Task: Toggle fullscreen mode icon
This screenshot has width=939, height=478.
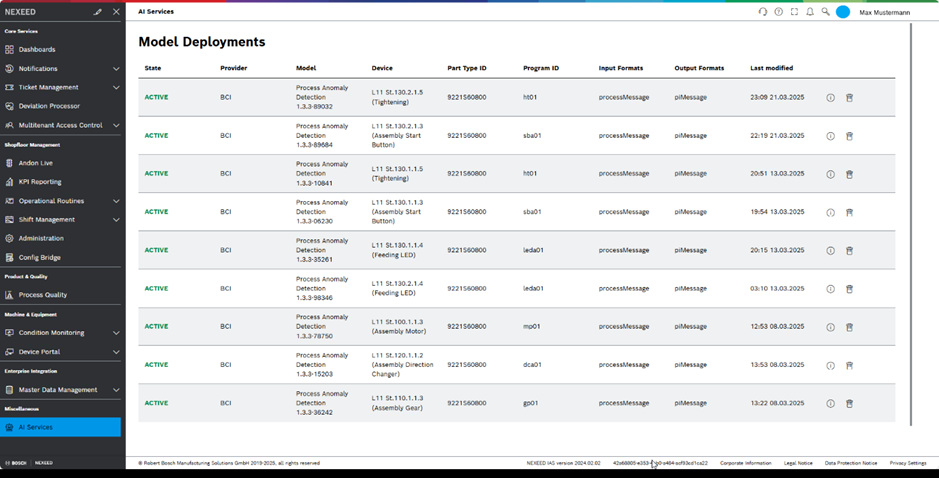Action: point(794,12)
